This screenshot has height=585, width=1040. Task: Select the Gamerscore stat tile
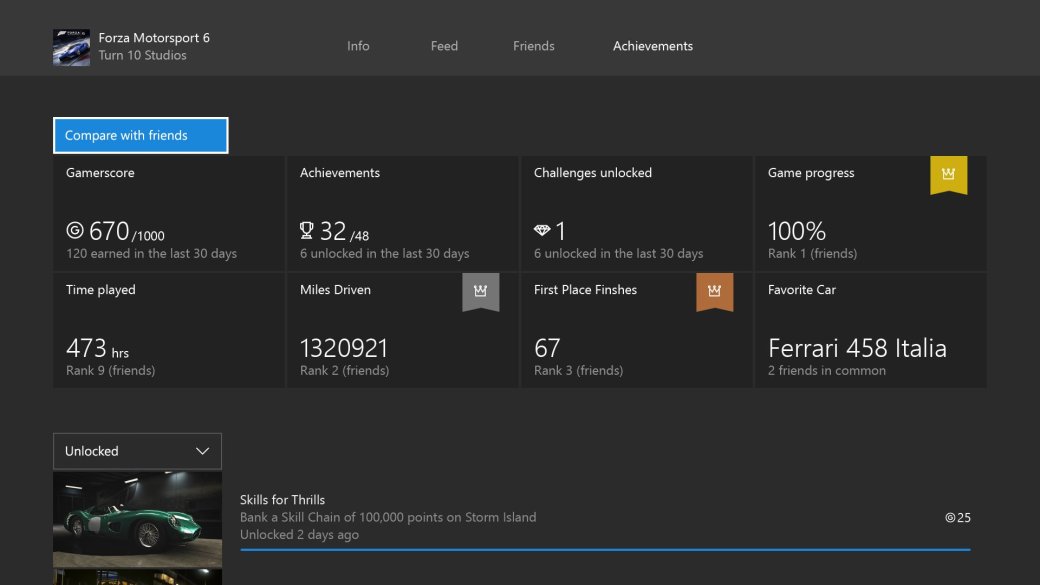[x=168, y=214]
